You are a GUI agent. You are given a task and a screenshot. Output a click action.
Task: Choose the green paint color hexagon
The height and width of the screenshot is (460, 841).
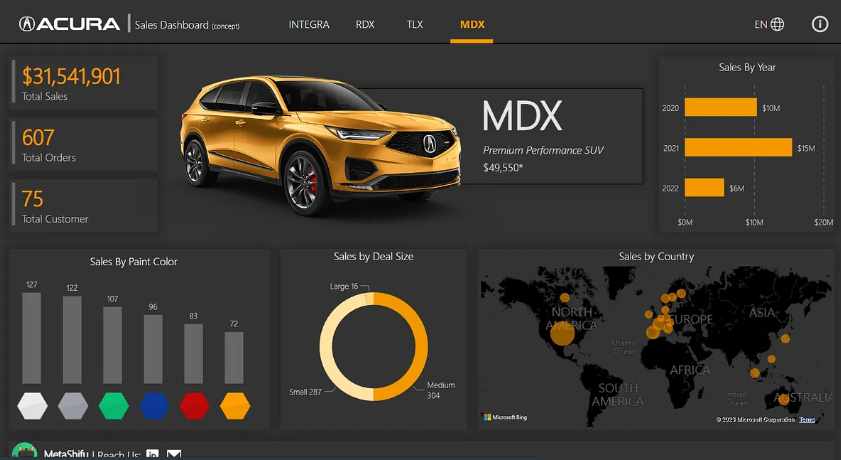click(x=114, y=405)
